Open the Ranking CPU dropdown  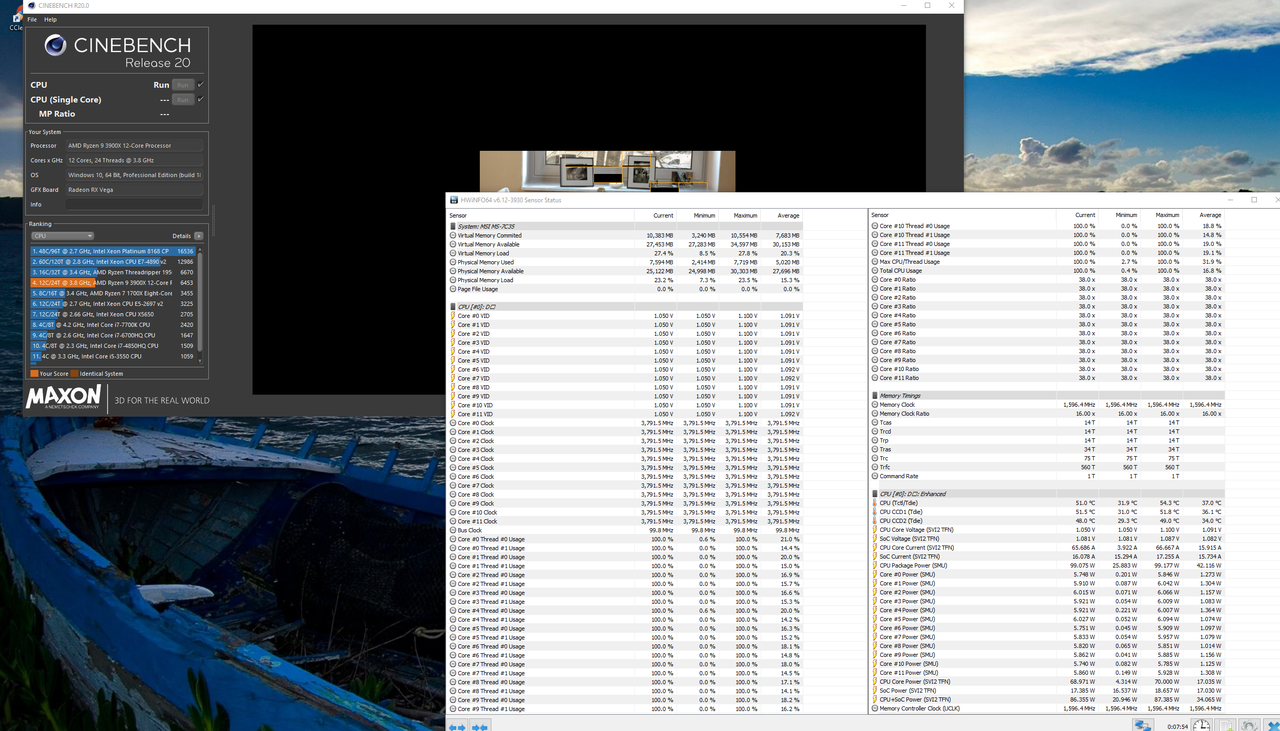pyautogui.click(x=61, y=236)
